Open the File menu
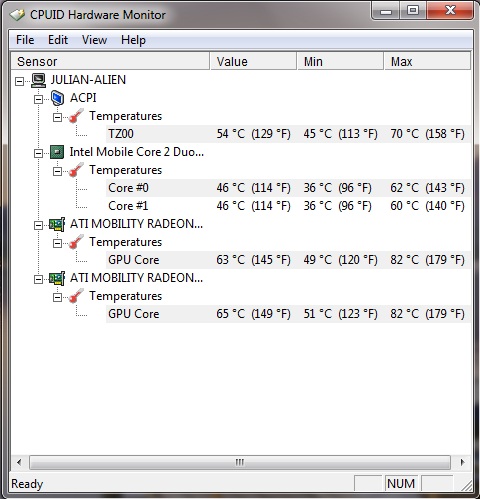 tap(25, 40)
